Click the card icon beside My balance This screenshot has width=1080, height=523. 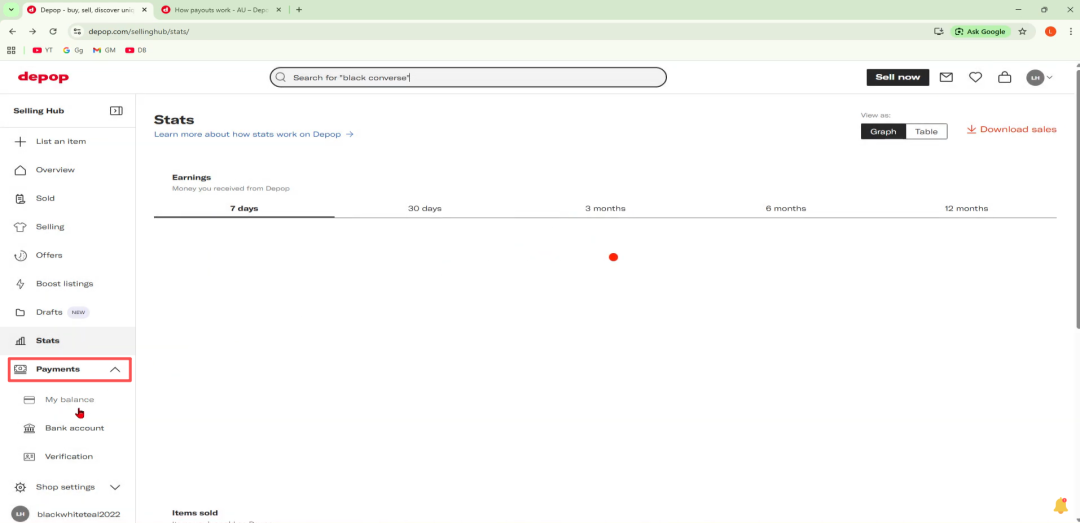30,400
